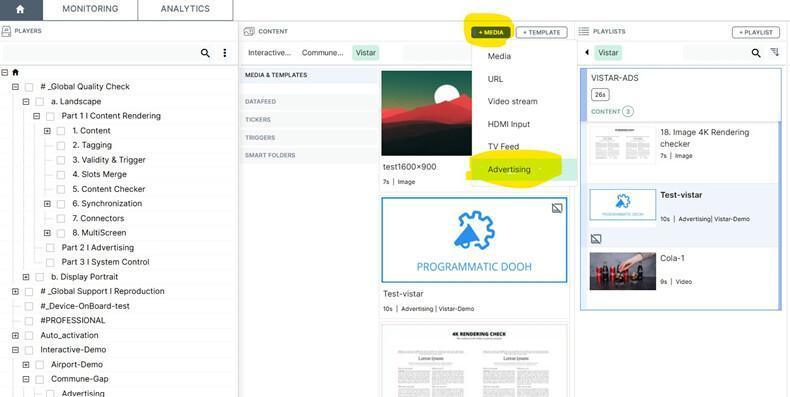Open the Smart Folders content section
The width and height of the screenshot is (790, 397).
308,155
